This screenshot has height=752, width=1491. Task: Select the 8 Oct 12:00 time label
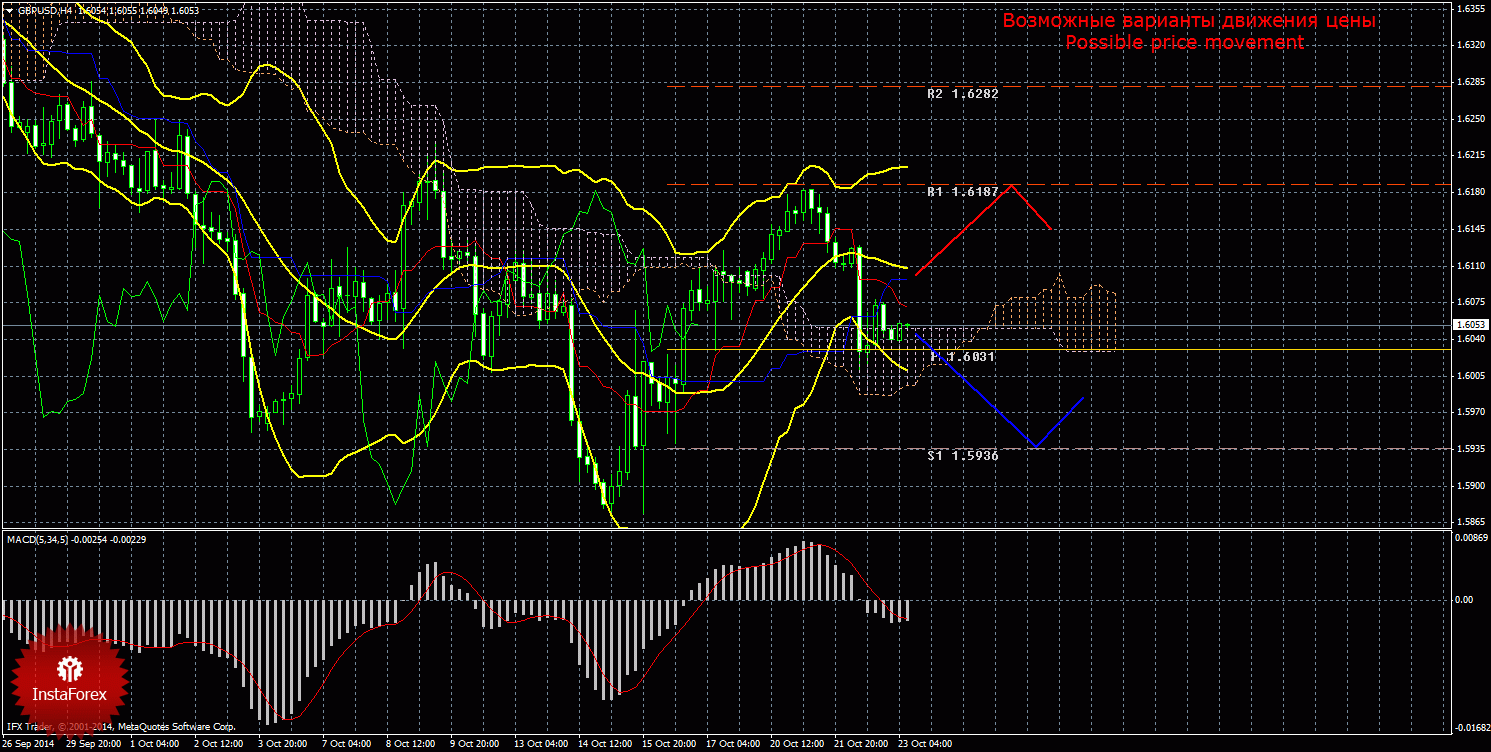pyautogui.click(x=410, y=744)
